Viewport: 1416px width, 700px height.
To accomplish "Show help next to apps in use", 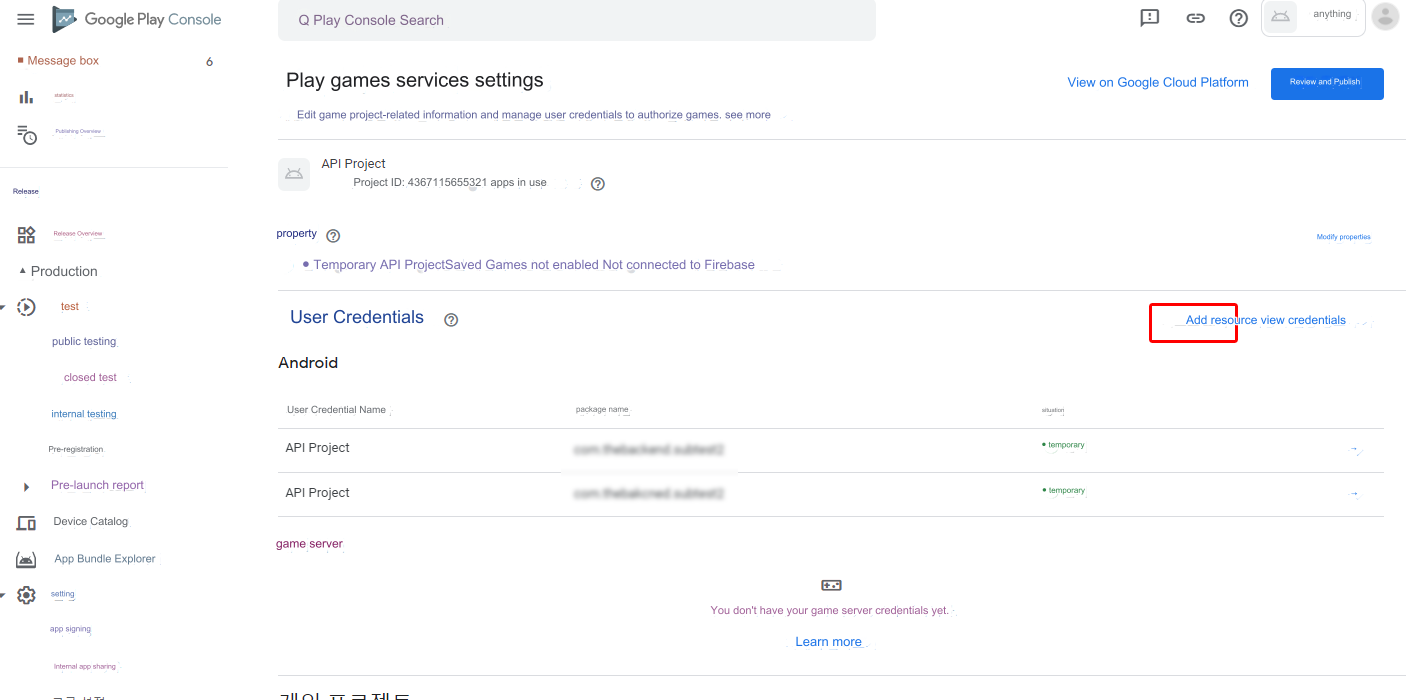I will pyautogui.click(x=598, y=184).
